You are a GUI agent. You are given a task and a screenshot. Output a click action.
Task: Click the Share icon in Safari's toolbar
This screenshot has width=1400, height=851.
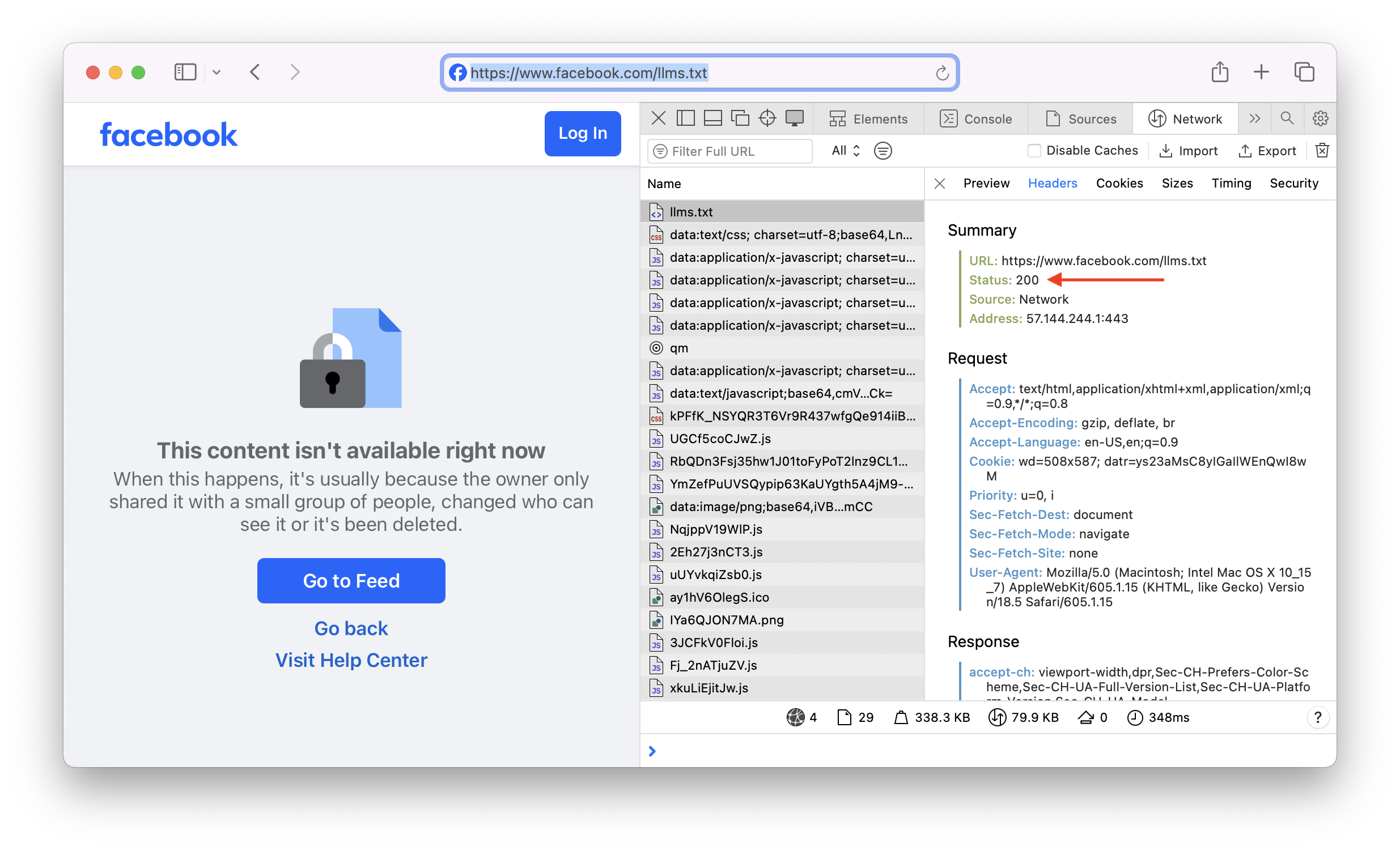click(1220, 71)
